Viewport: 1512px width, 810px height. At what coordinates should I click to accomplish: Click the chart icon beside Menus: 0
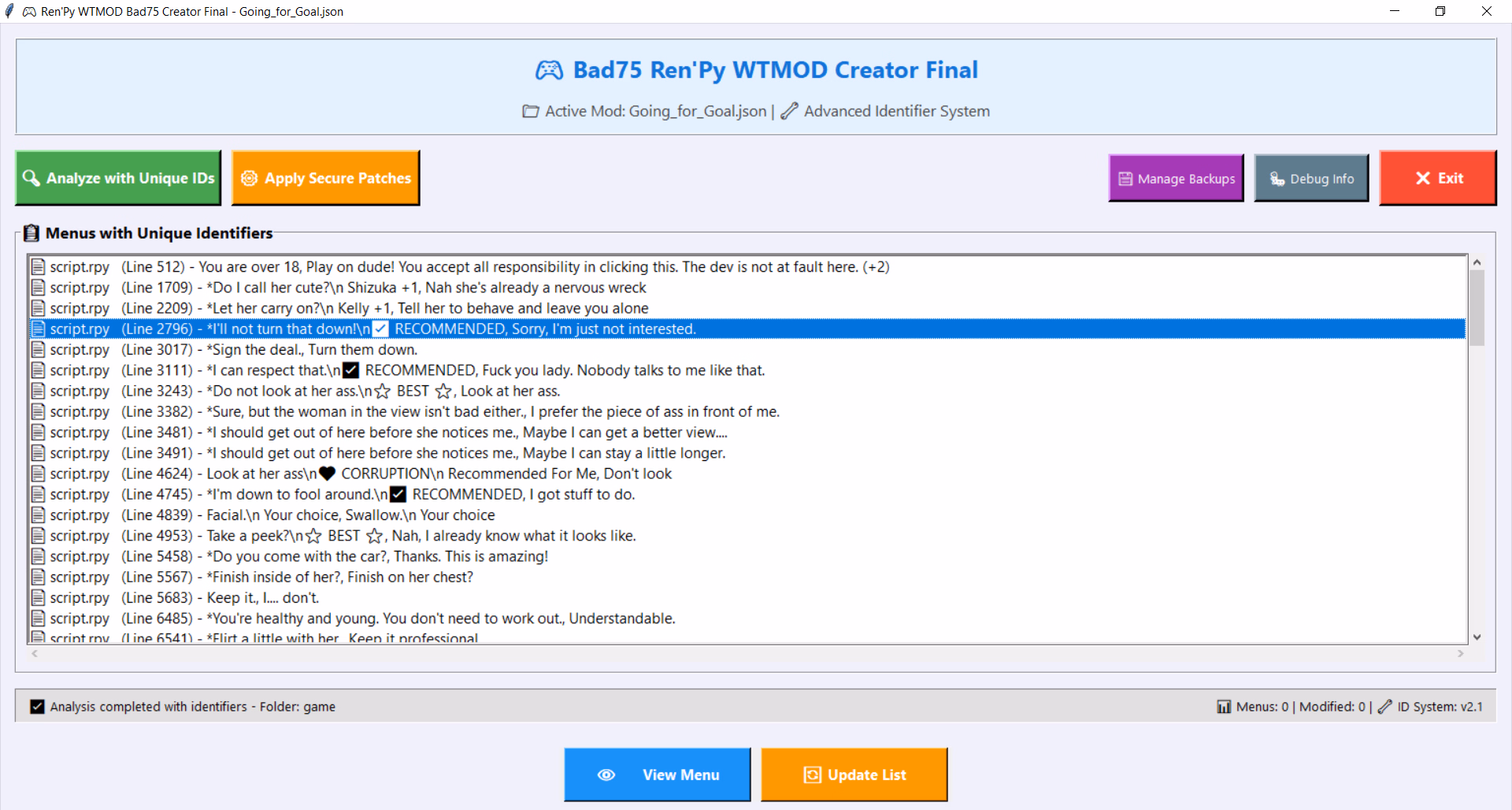click(1224, 707)
